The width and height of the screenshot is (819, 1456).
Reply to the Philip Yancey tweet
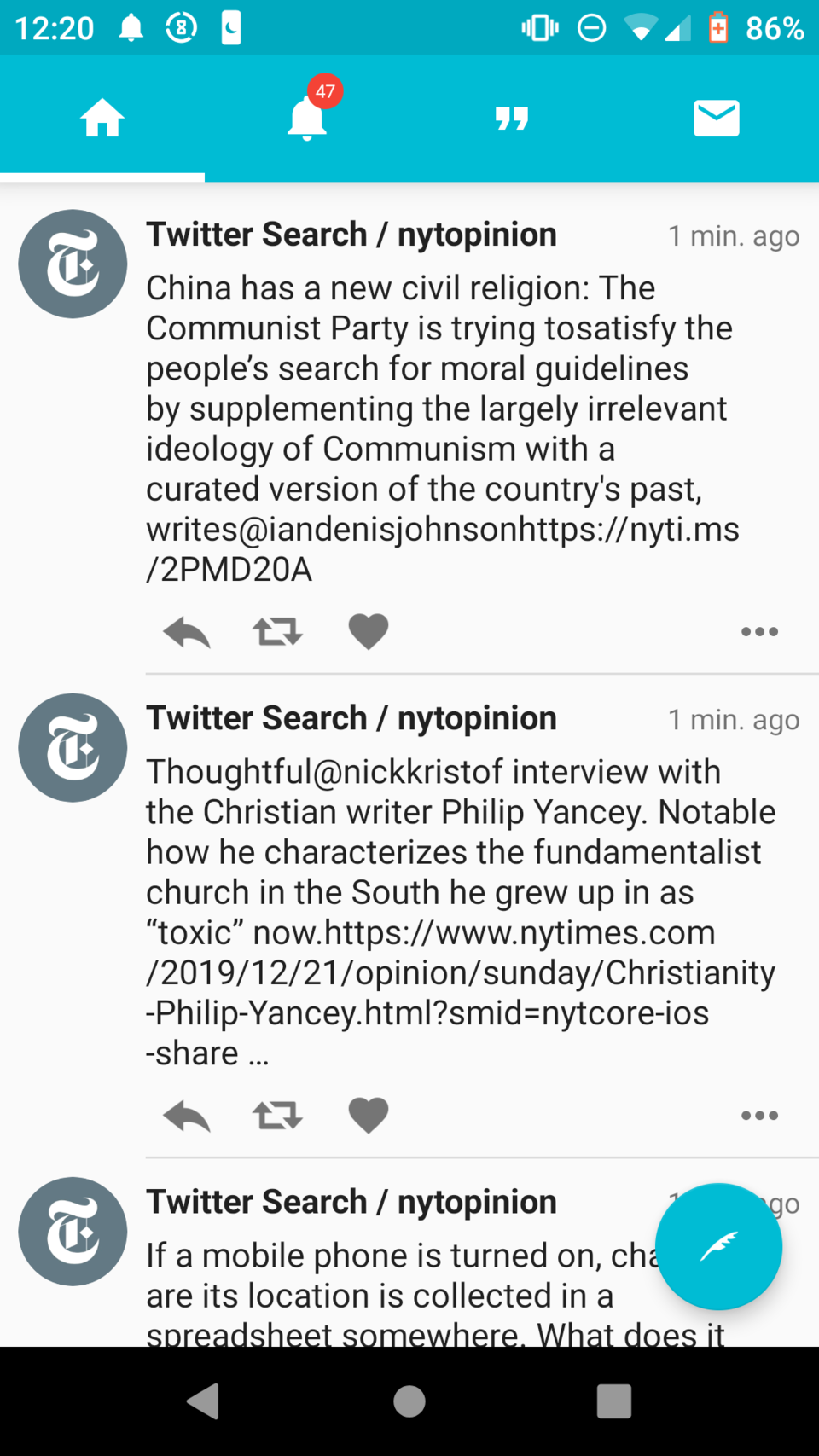[x=186, y=1116]
